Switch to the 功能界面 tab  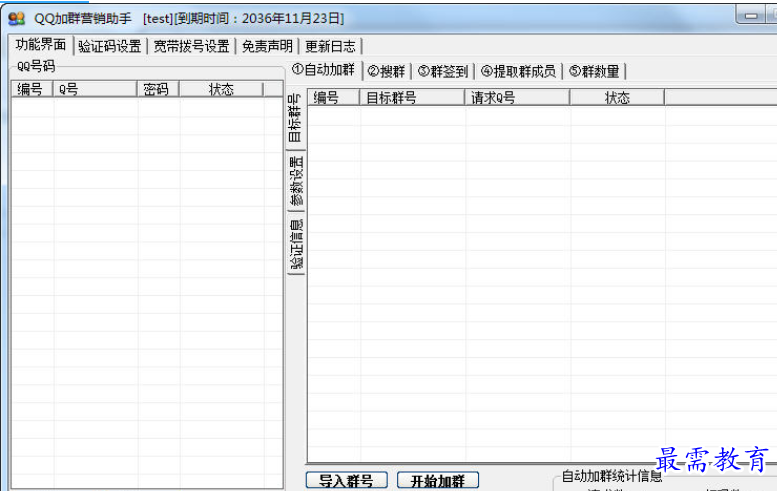pos(41,45)
